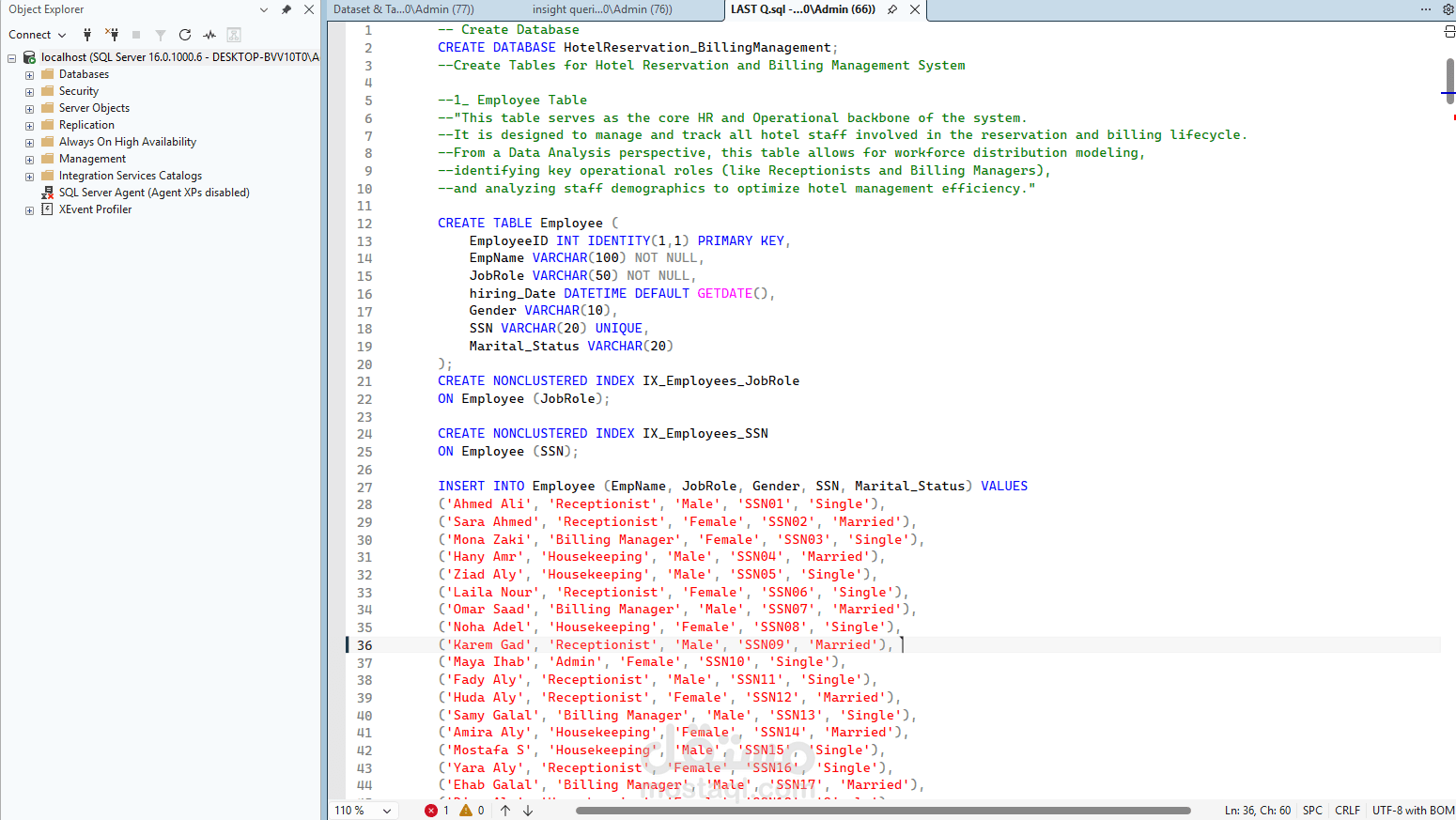Switch to the insight queri... query tab
The height and width of the screenshot is (820, 1456).
pos(602,9)
